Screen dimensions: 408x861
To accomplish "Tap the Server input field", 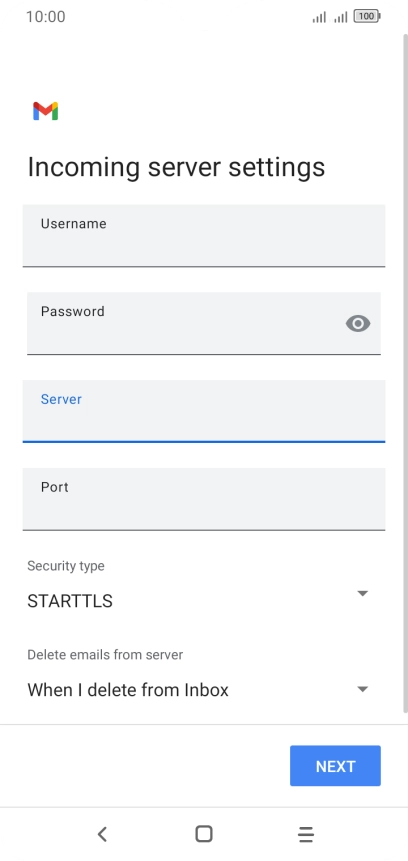I will [204, 411].
